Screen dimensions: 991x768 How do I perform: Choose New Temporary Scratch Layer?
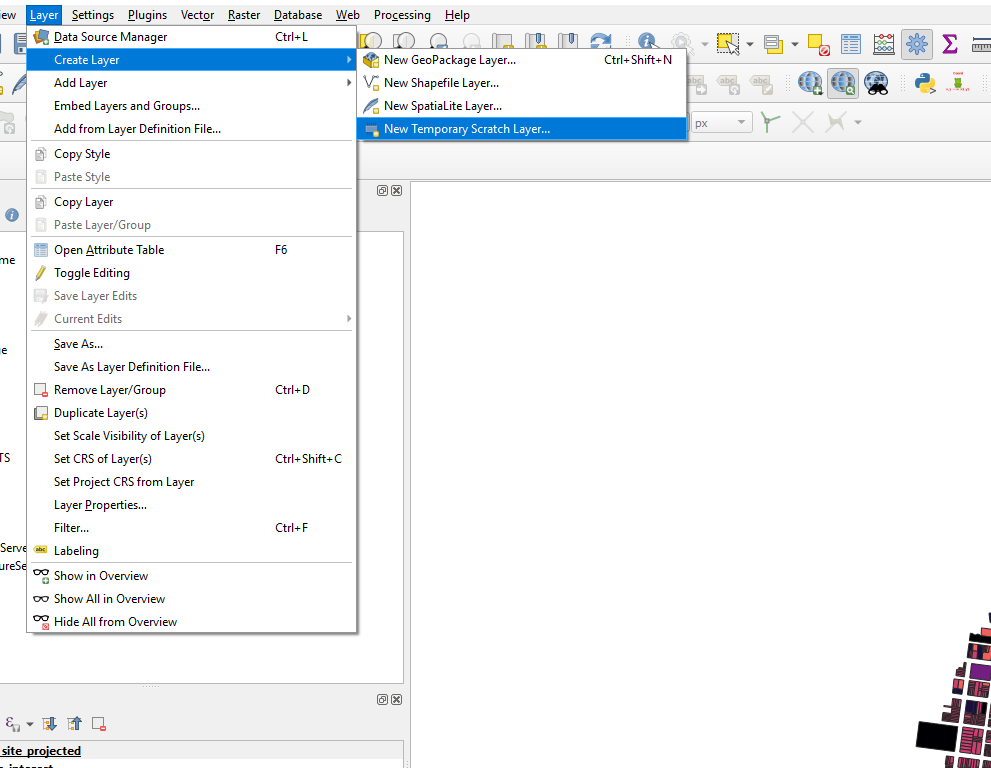[x=466, y=129]
